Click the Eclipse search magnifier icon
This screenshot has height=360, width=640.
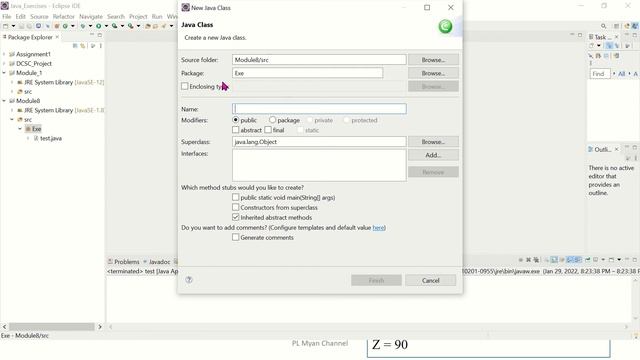point(604,26)
